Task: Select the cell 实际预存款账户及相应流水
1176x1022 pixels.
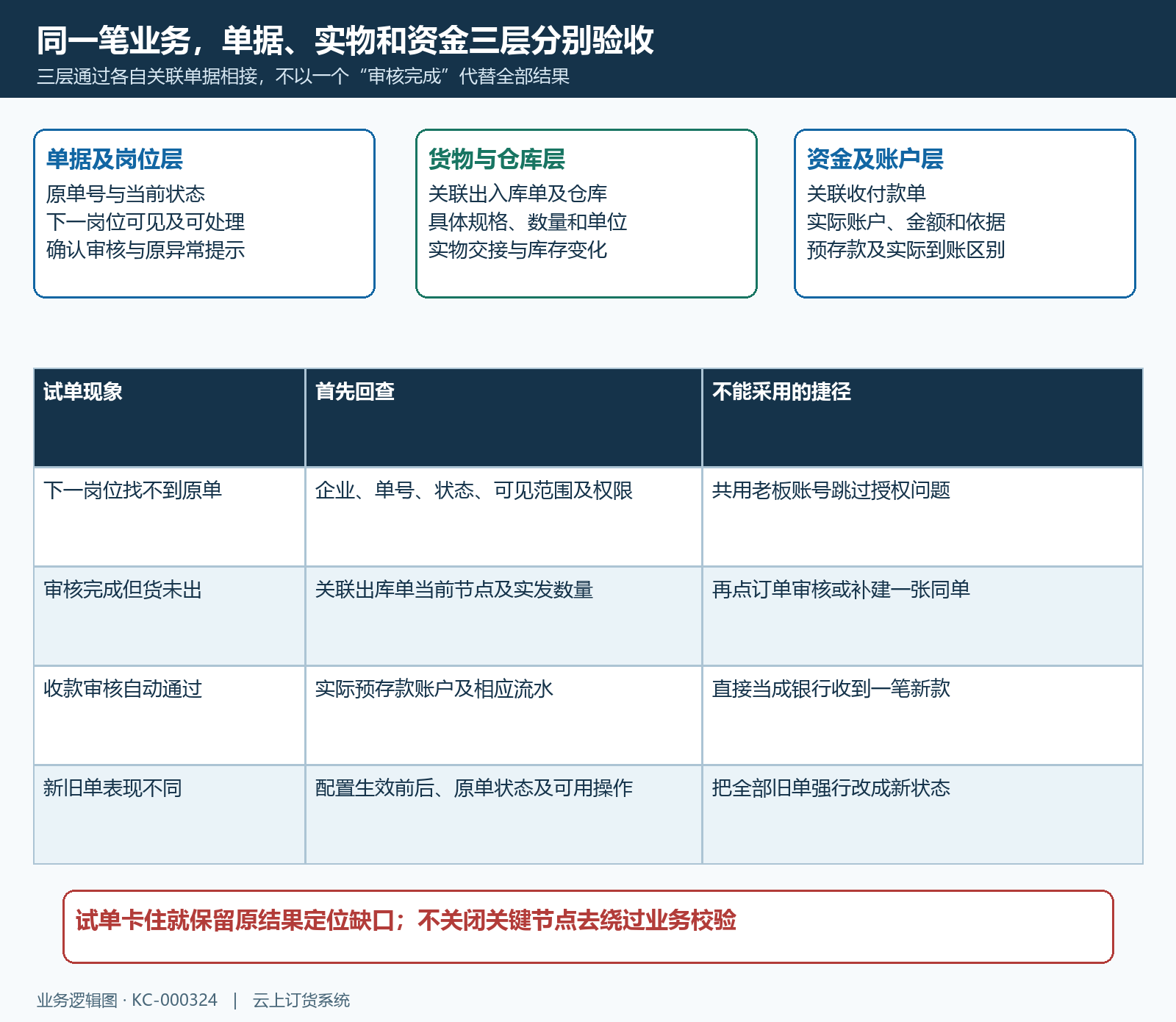Action: click(503, 715)
